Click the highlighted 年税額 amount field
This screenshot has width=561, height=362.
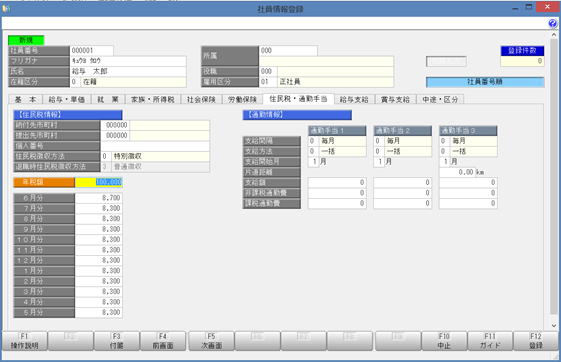point(99,182)
